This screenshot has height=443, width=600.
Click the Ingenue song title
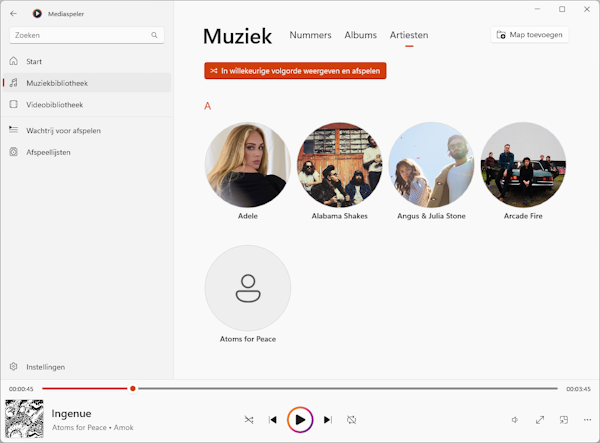[72, 414]
